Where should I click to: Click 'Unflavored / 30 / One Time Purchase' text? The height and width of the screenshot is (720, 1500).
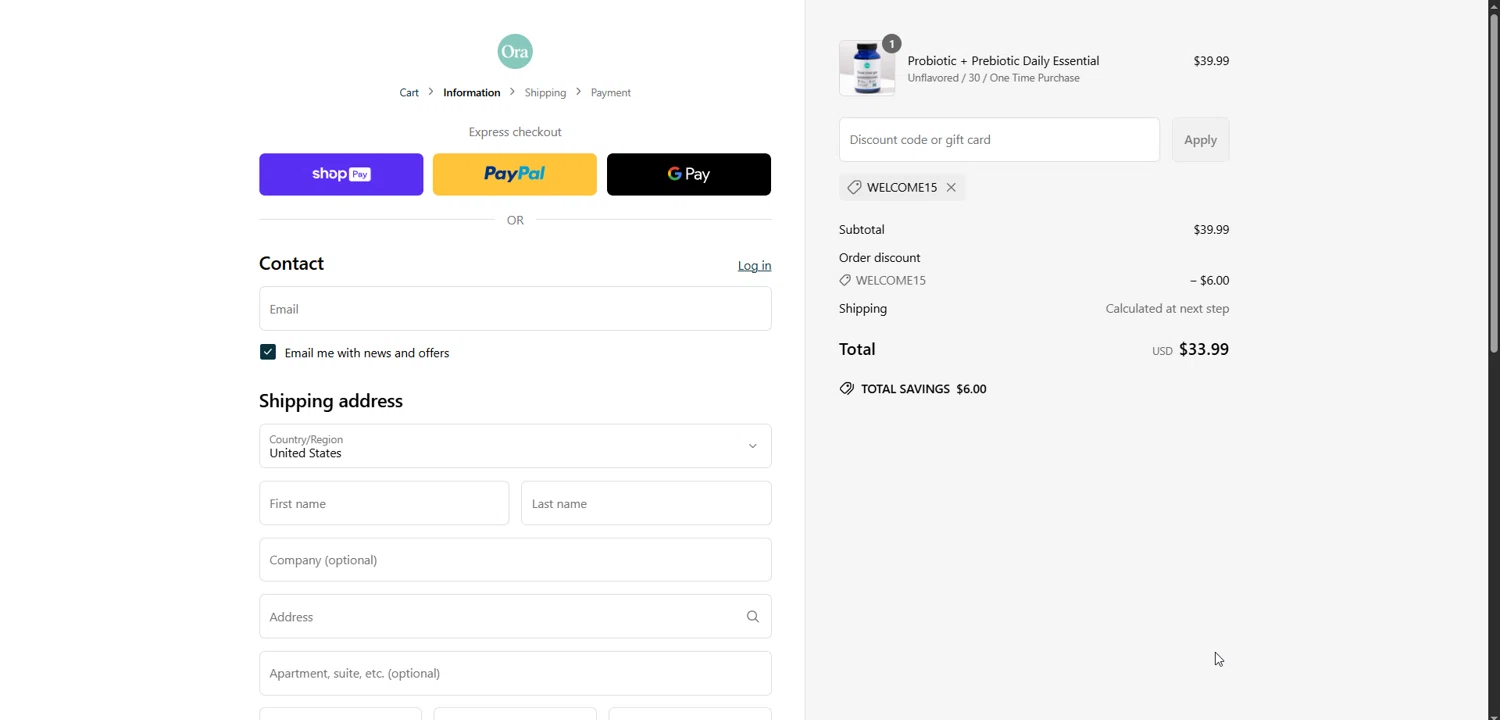993,78
